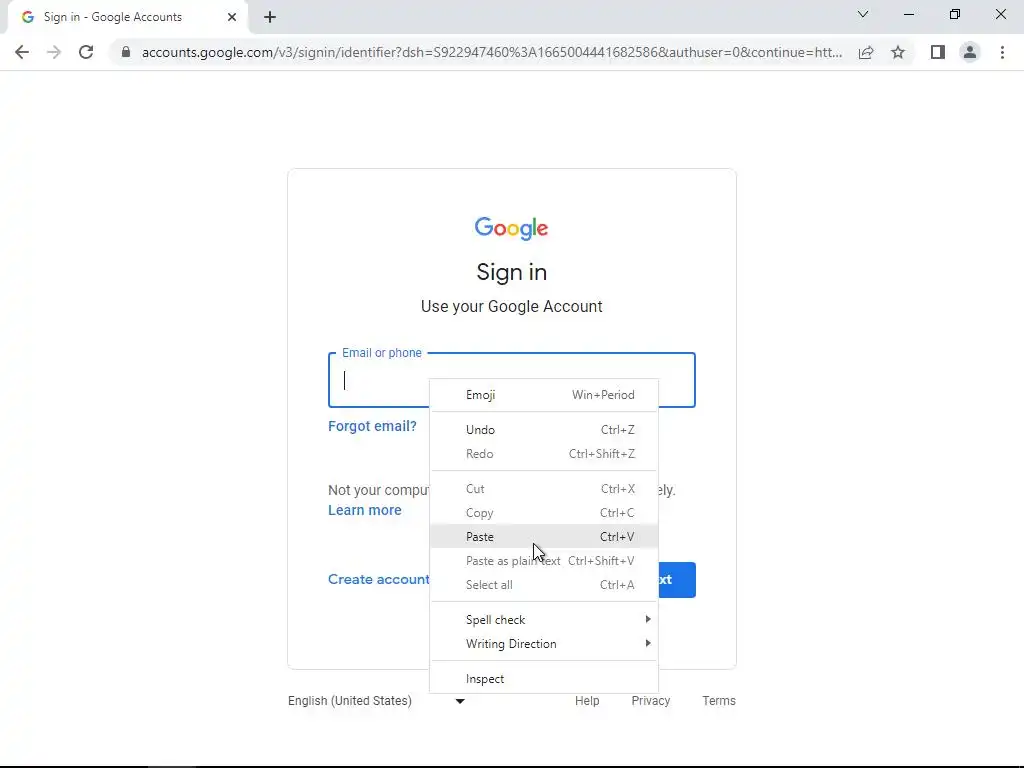Open the Chrome three-dot menu
This screenshot has width=1024, height=768.
[x=1002, y=52]
